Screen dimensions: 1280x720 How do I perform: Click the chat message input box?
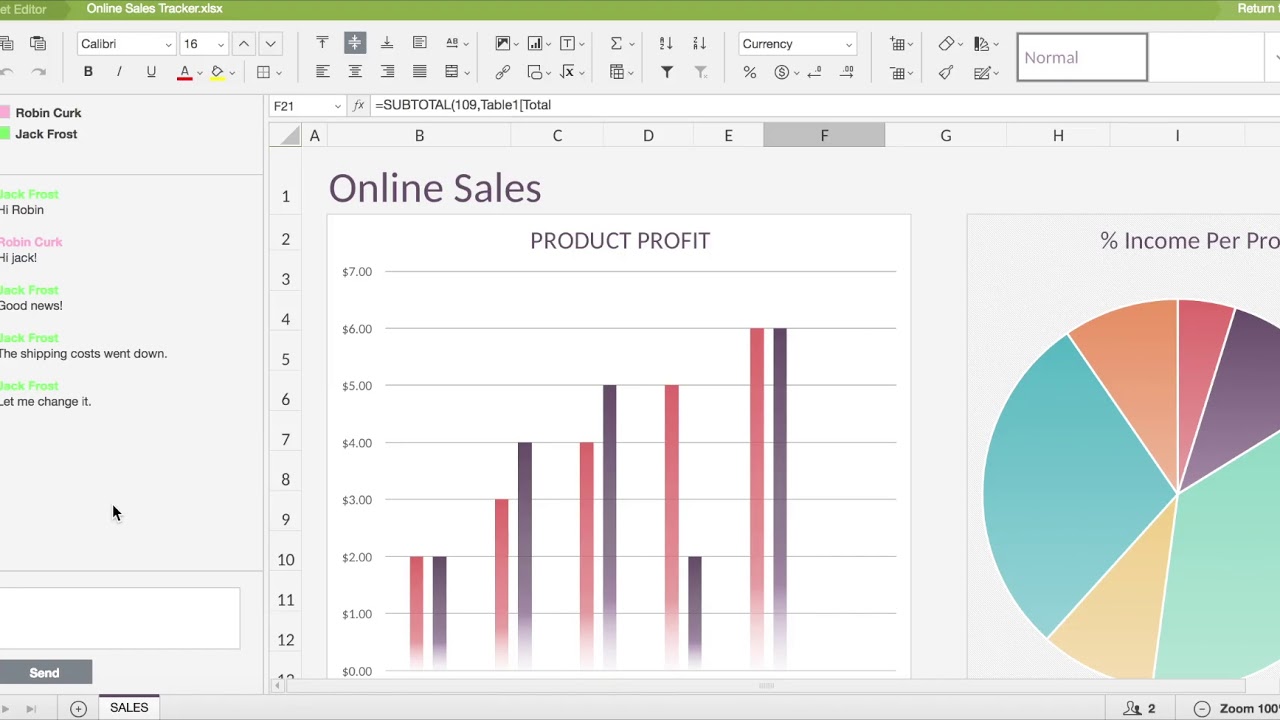(119, 618)
